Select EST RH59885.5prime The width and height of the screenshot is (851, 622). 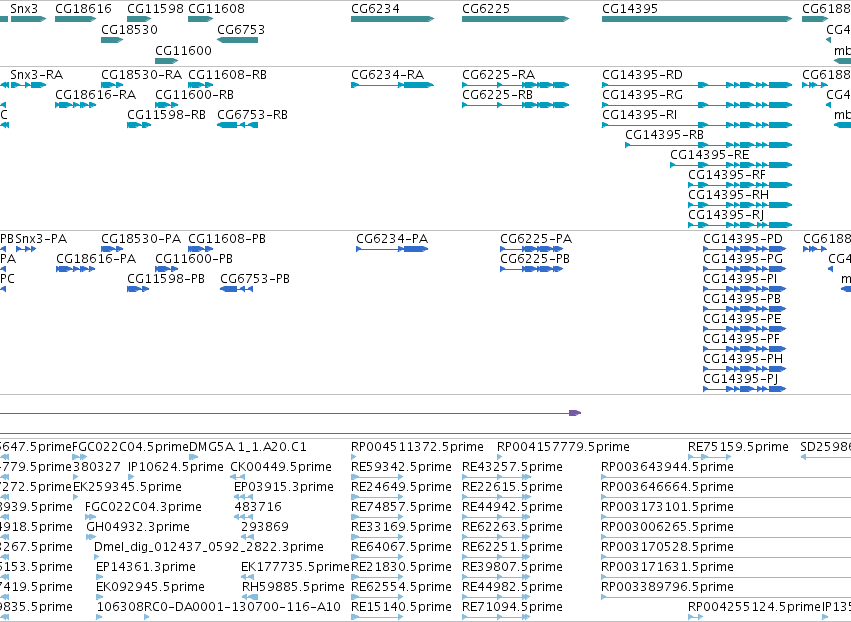coord(293,587)
